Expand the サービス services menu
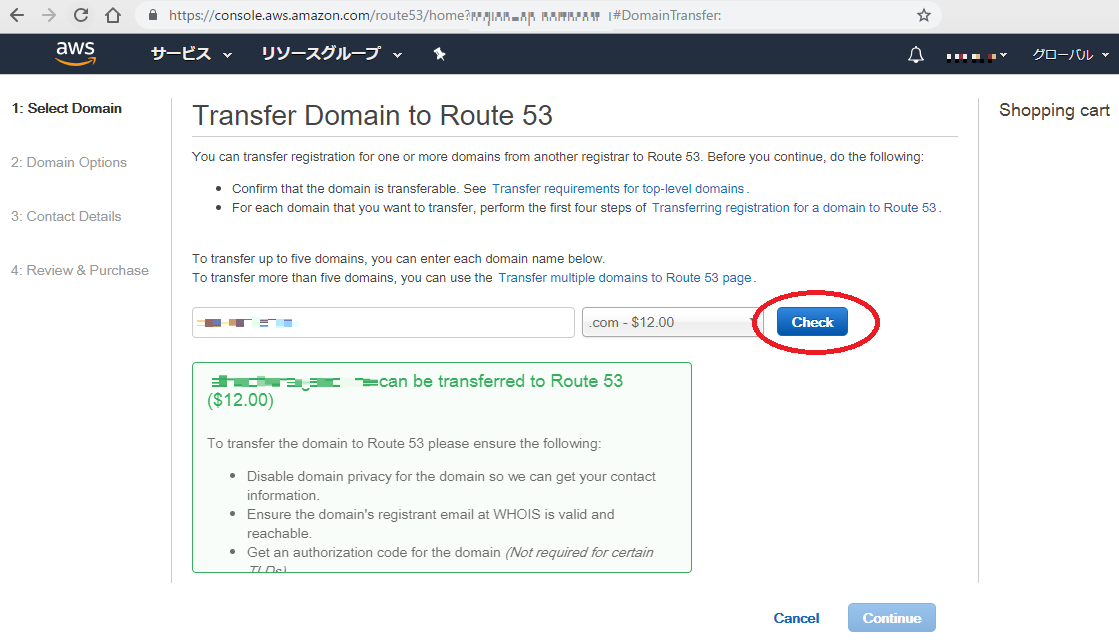 [x=191, y=54]
